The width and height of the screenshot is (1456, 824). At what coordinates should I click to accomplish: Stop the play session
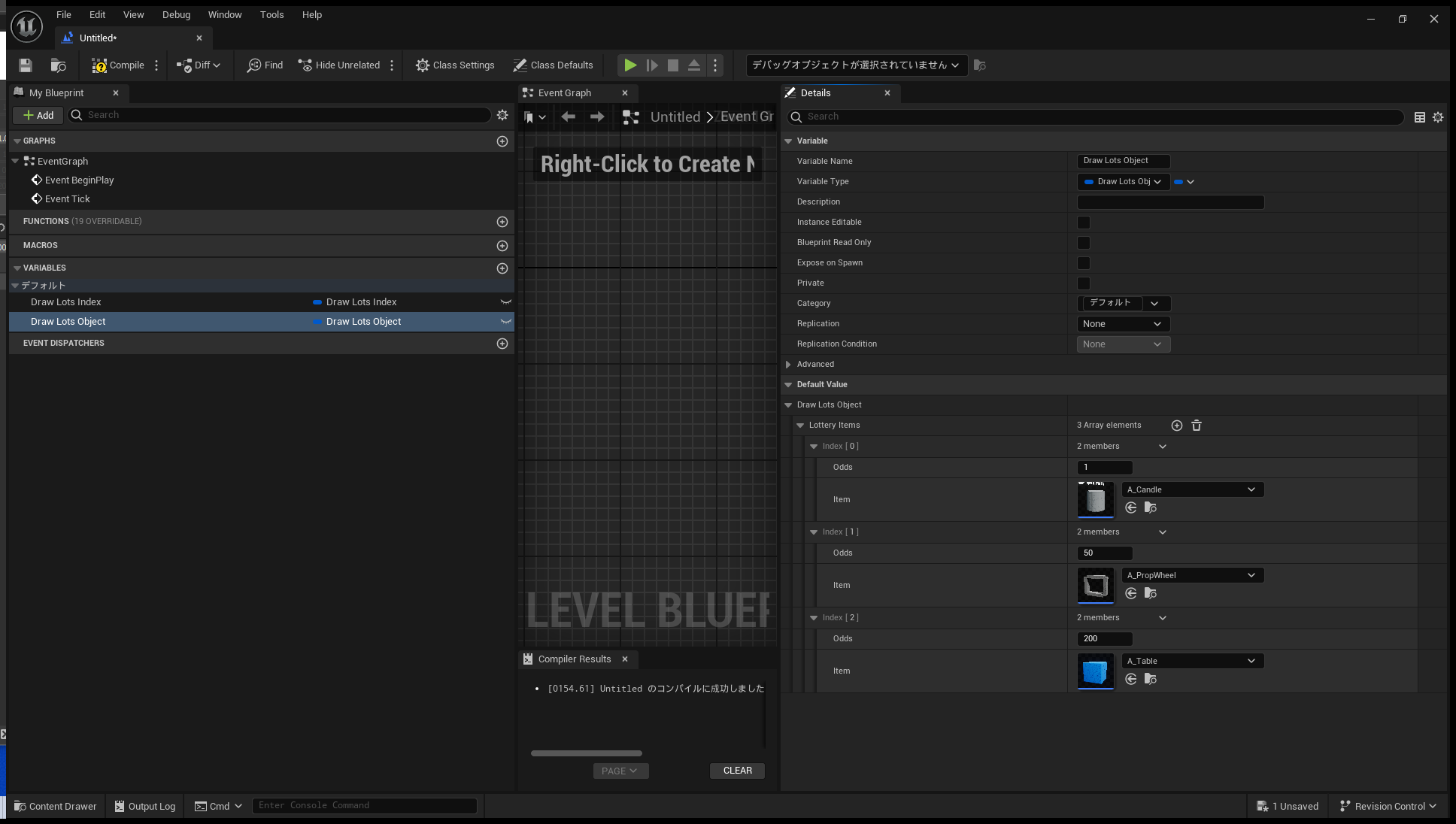673,65
